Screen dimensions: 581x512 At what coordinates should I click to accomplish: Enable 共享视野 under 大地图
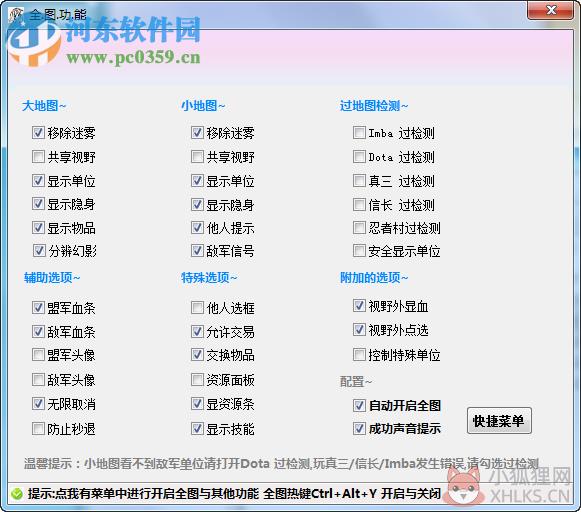coord(38,157)
